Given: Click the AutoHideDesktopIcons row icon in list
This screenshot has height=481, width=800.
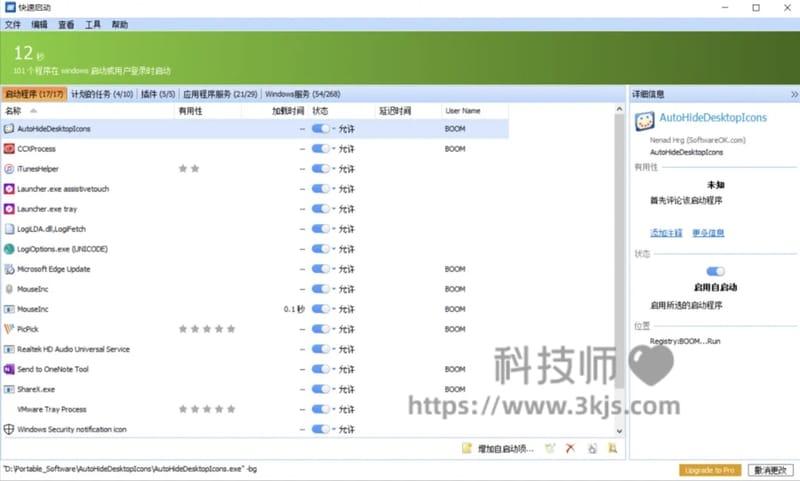Looking at the screenshot, I should 9,129.
